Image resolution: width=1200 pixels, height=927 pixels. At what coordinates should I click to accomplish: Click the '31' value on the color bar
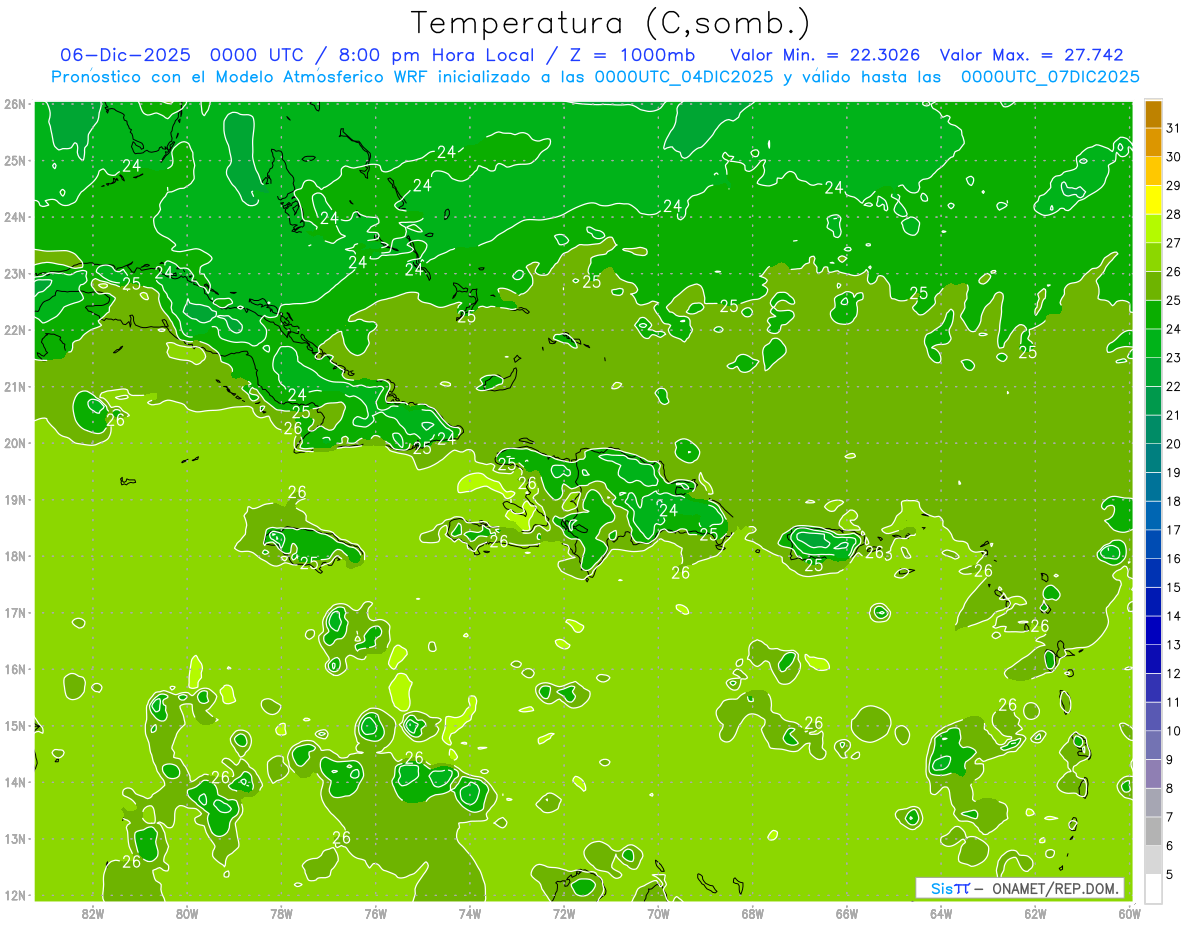[x=1174, y=128]
